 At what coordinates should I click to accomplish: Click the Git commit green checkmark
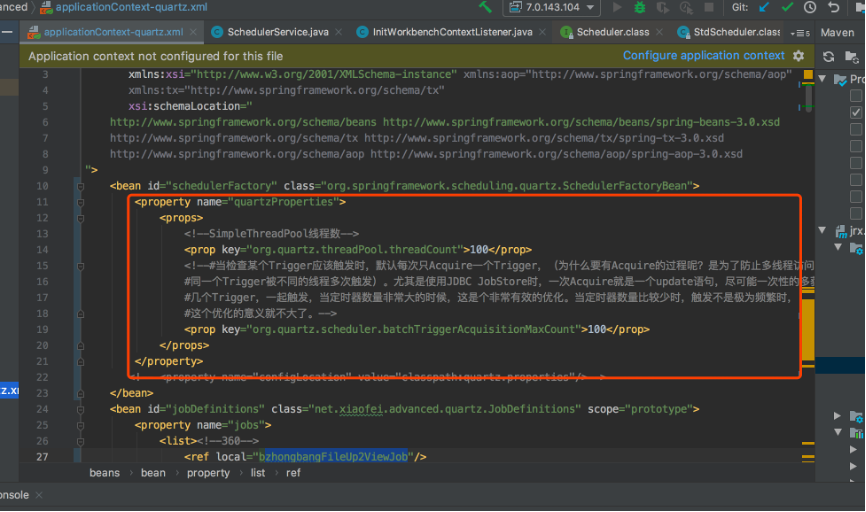[x=787, y=7]
